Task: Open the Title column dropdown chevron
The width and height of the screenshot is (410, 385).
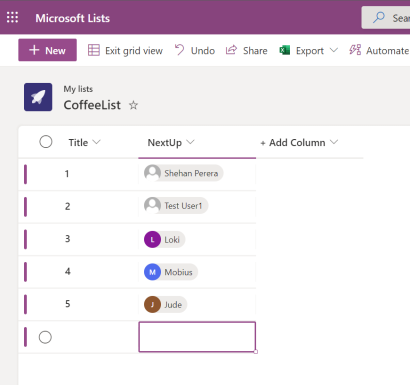Action: (x=96, y=142)
